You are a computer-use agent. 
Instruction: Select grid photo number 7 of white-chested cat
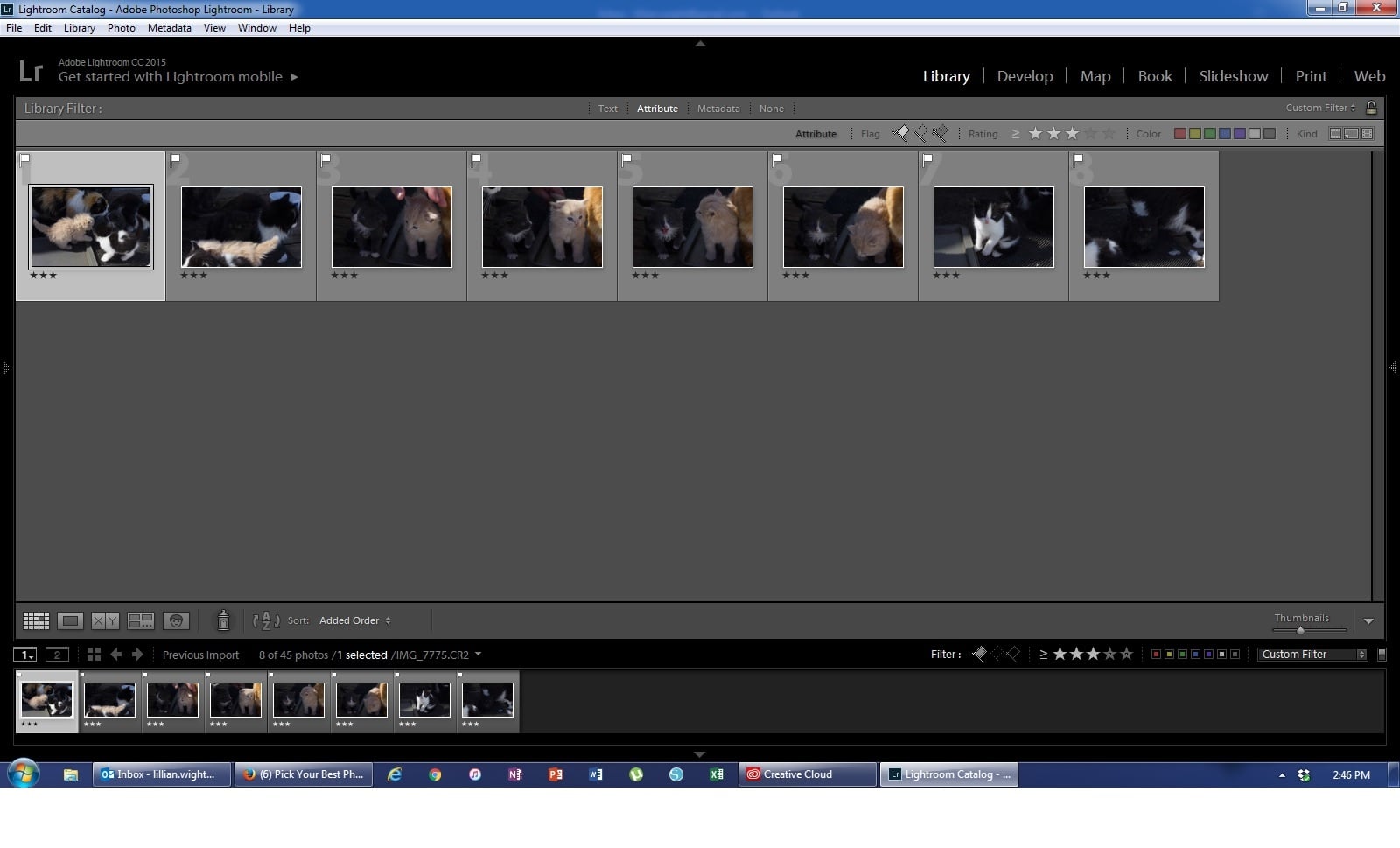tap(994, 227)
